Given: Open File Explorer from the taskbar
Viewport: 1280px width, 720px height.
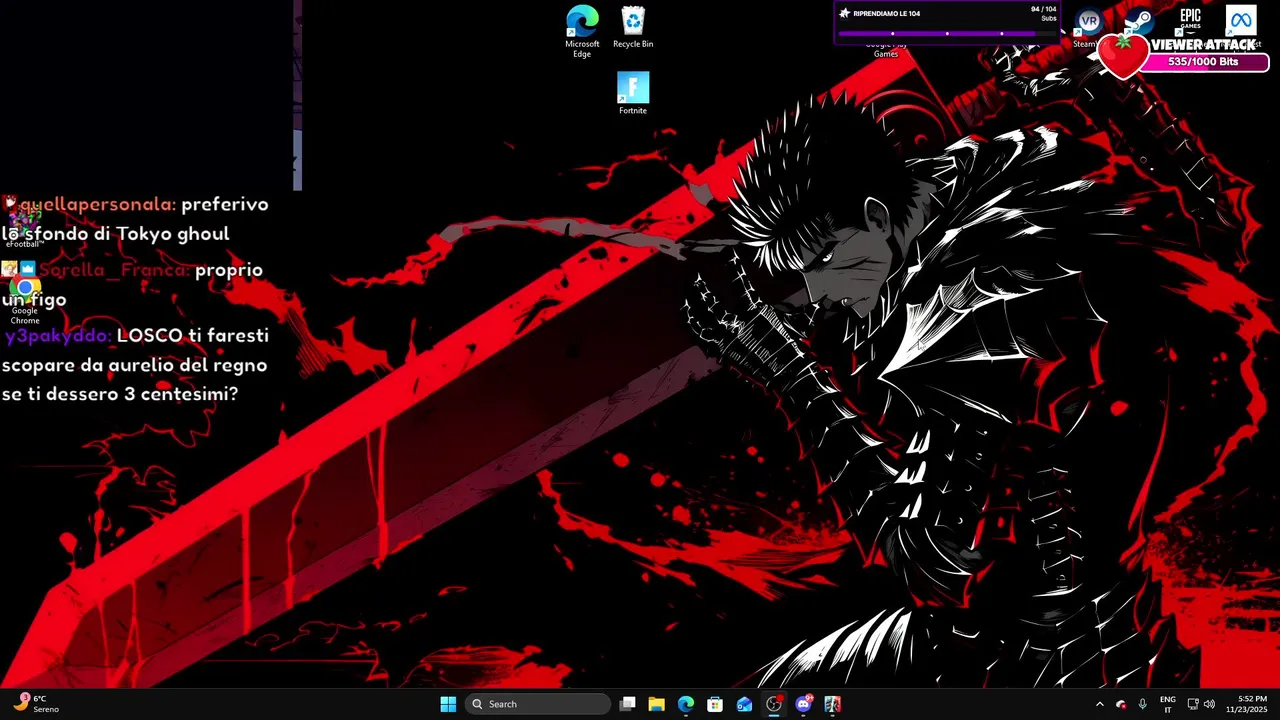Looking at the screenshot, I should pyautogui.click(x=656, y=704).
